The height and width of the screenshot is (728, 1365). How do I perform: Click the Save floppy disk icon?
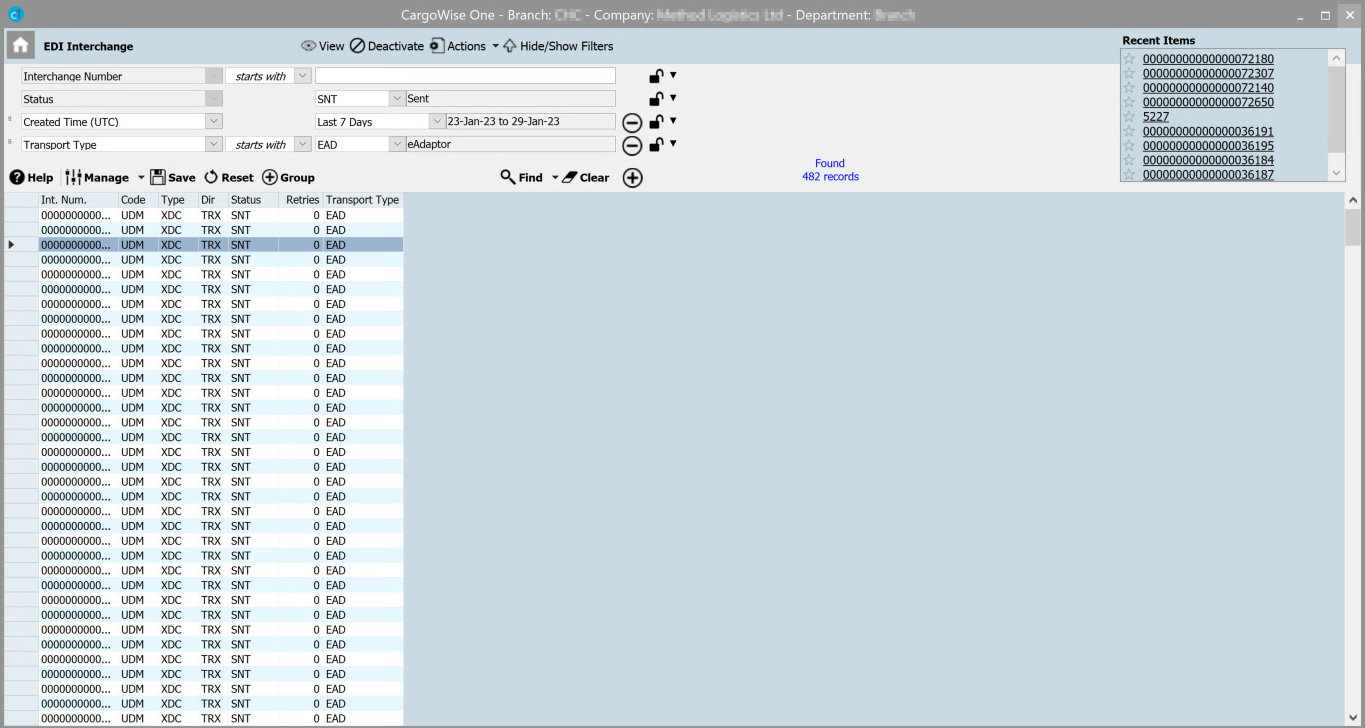158,177
